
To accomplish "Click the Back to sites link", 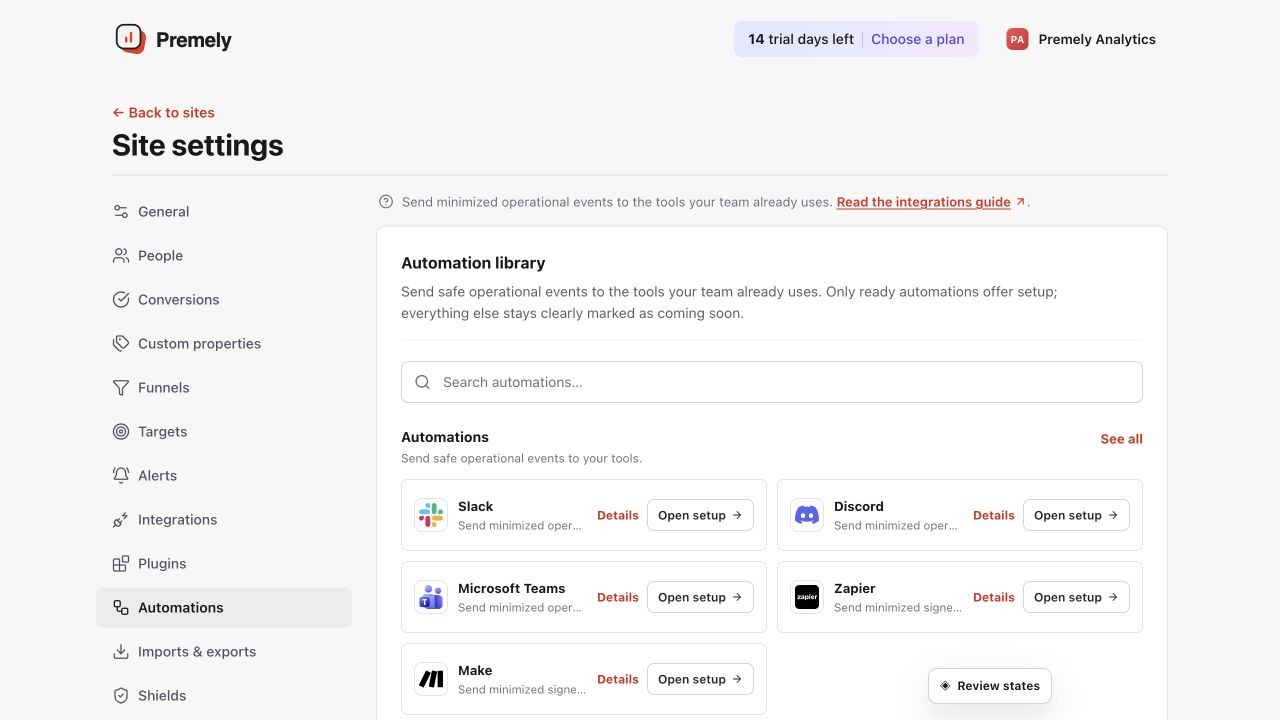I will coord(163,113).
